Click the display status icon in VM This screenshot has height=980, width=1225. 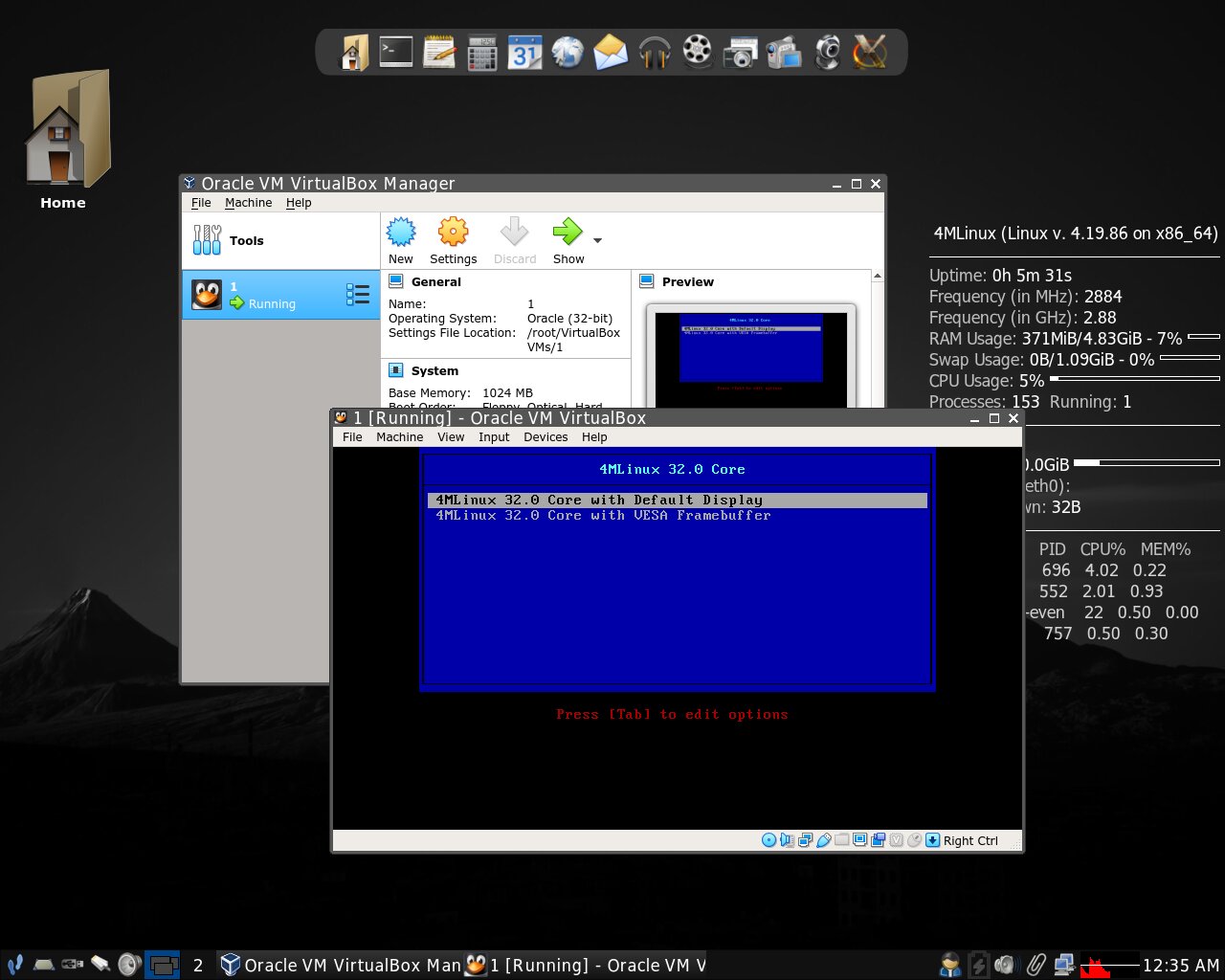click(x=859, y=840)
